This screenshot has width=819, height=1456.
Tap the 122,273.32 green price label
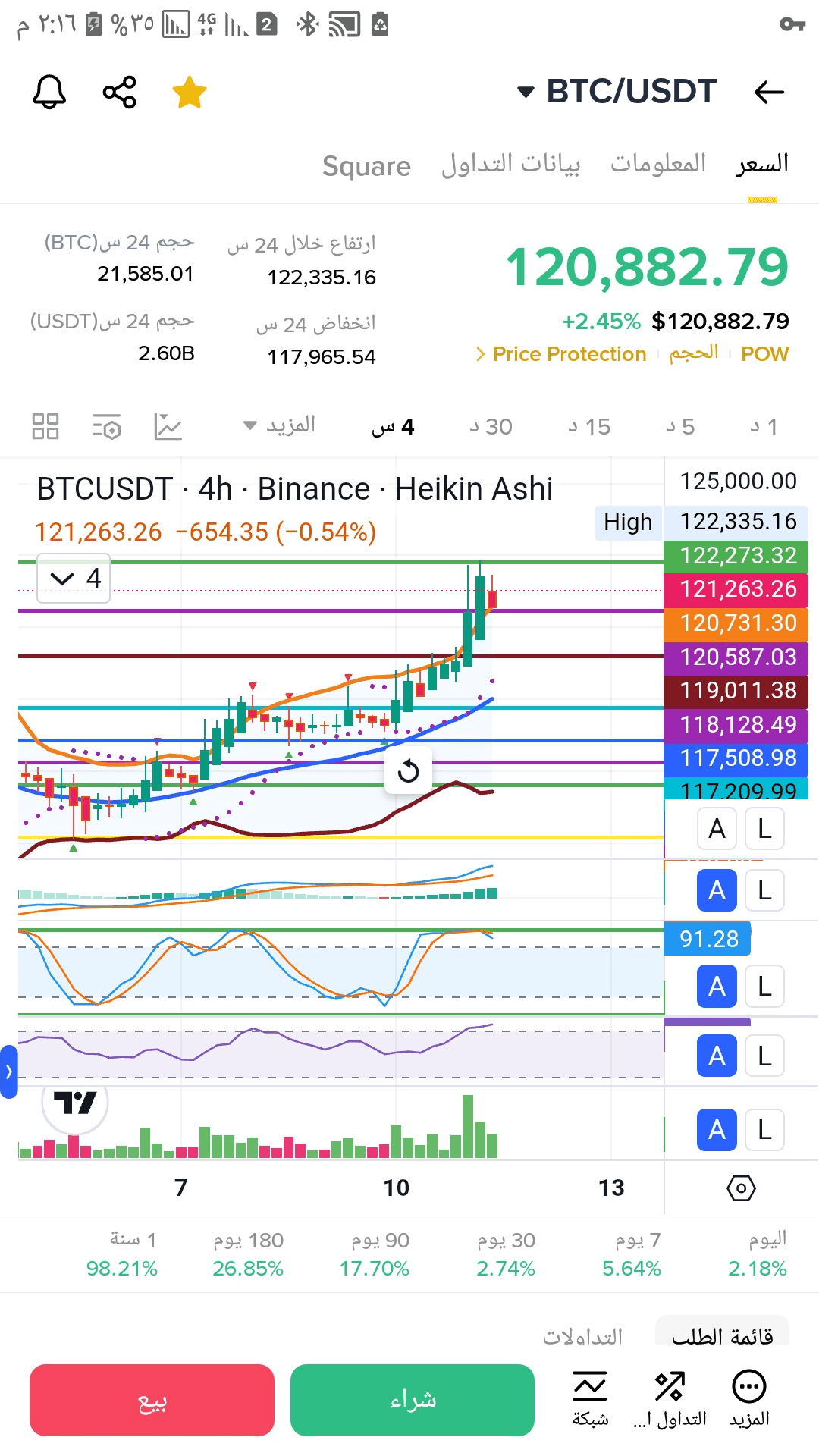[736, 556]
